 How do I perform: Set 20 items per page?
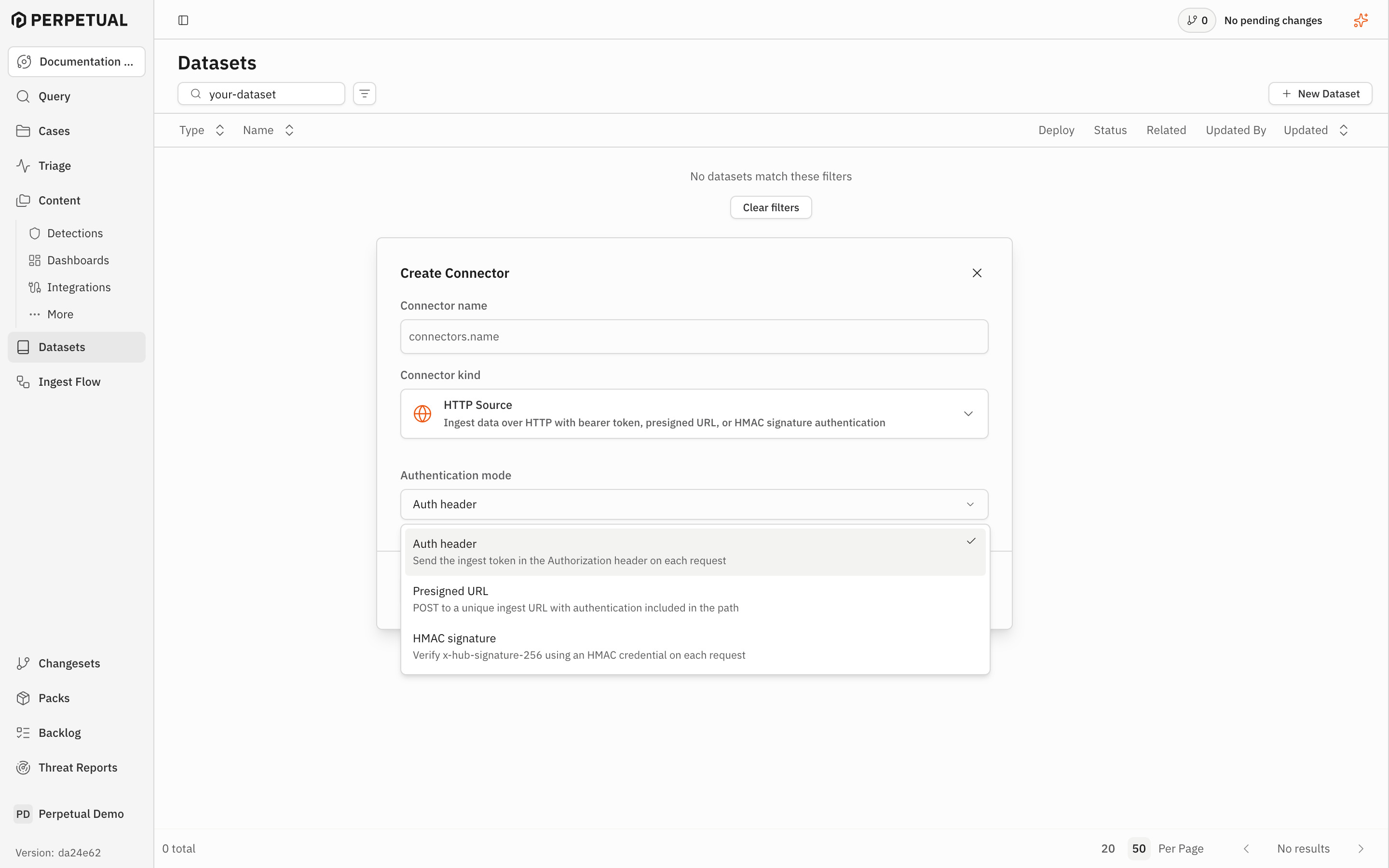pos(1108,849)
